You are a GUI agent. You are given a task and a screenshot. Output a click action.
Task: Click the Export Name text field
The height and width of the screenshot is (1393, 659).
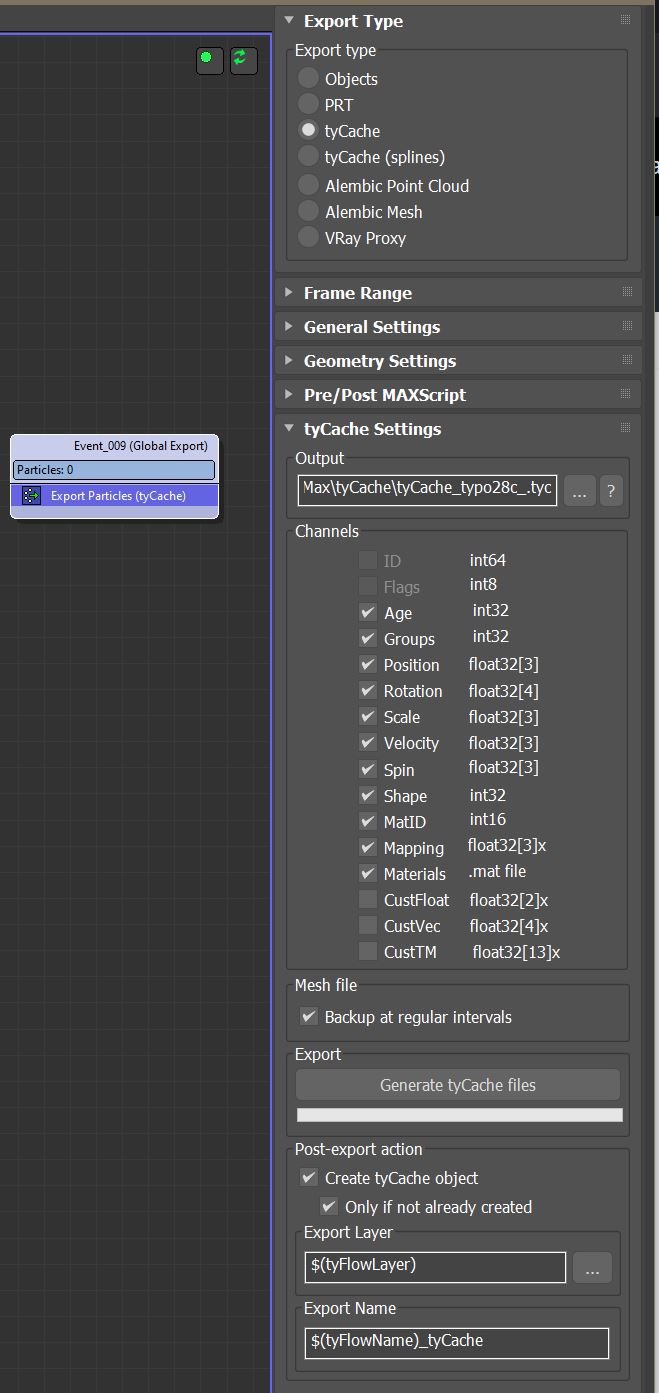456,1342
